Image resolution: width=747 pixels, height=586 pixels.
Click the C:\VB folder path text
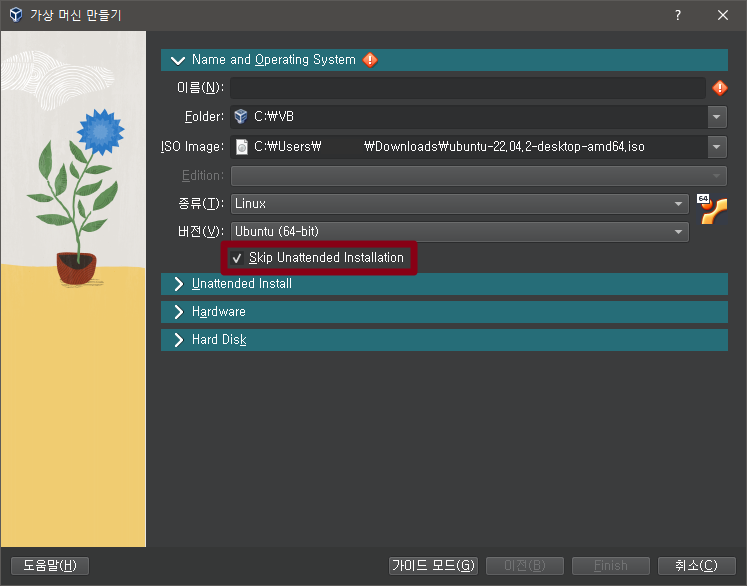274,117
